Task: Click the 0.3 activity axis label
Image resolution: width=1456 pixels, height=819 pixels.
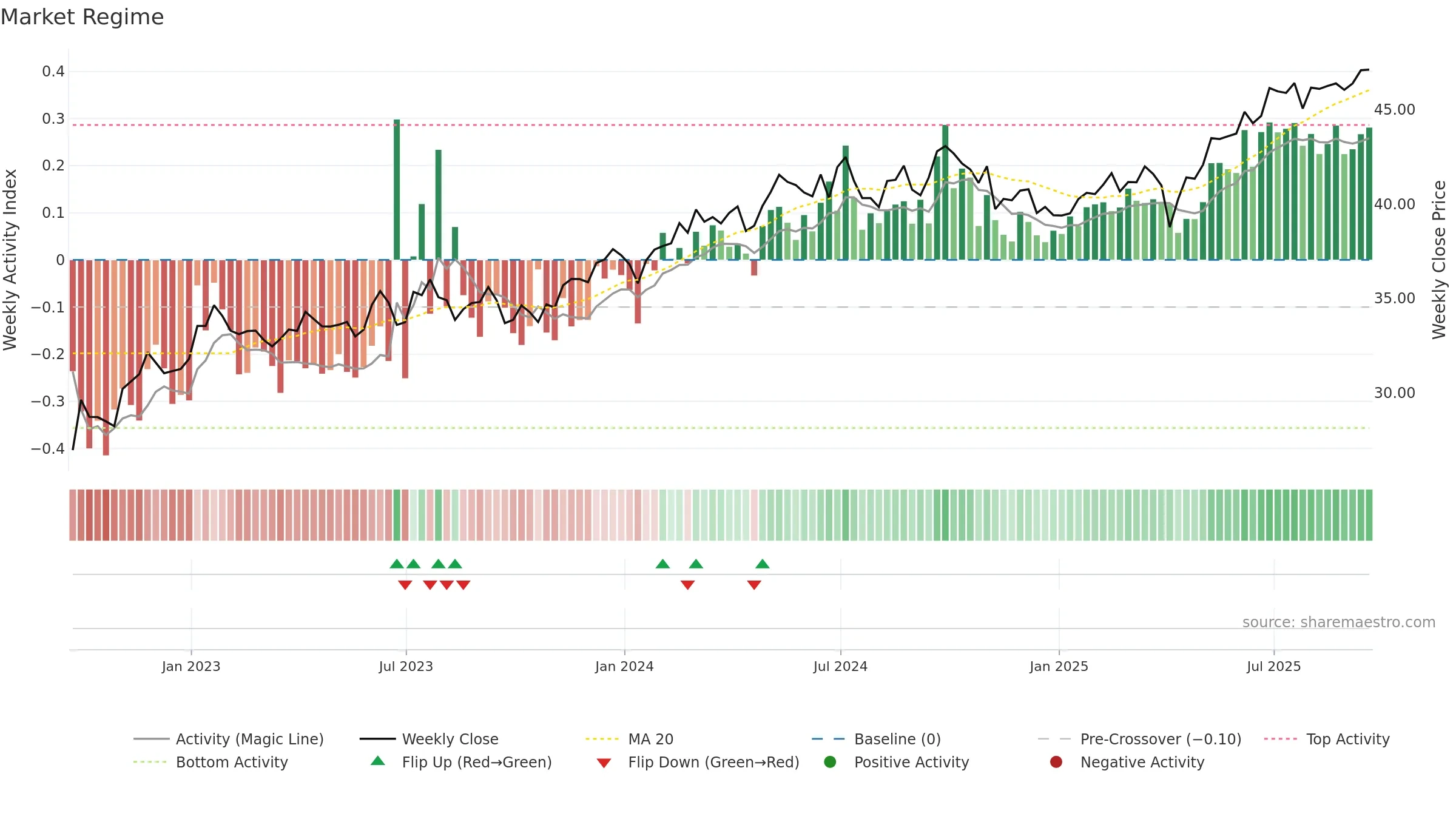Action: (x=53, y=119)
